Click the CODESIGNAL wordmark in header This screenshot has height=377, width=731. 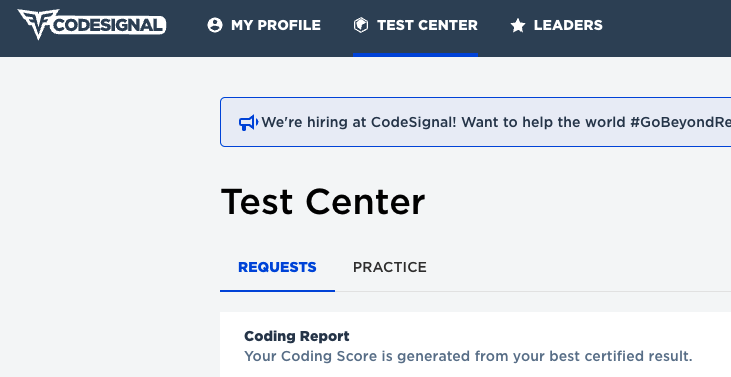pos(109,25)
